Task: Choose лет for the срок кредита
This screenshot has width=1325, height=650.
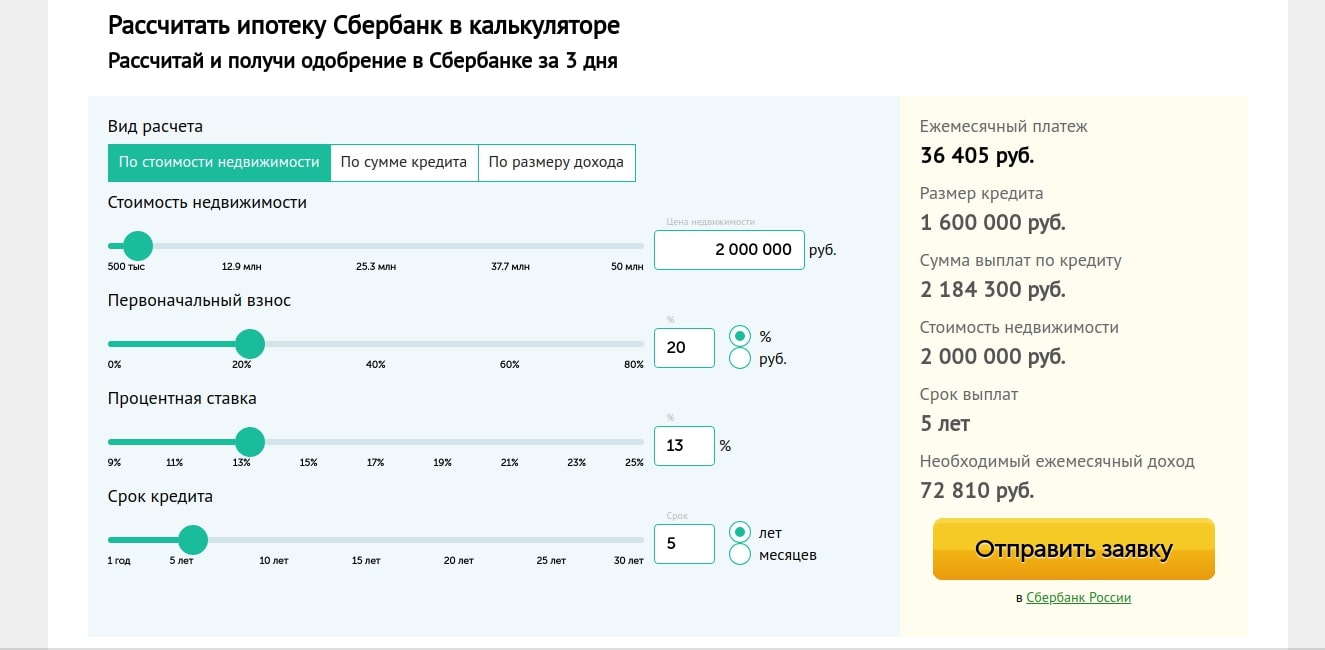Action: (740, 532)
